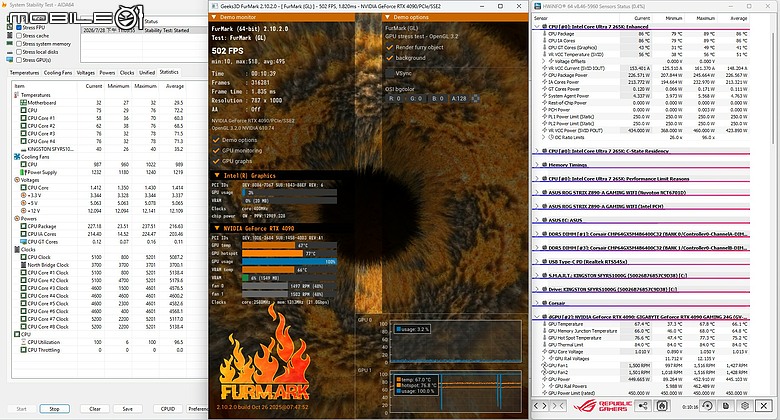Click the R: 0 color value field
Screen dimensions: 780x420
(x=394, y=99)
